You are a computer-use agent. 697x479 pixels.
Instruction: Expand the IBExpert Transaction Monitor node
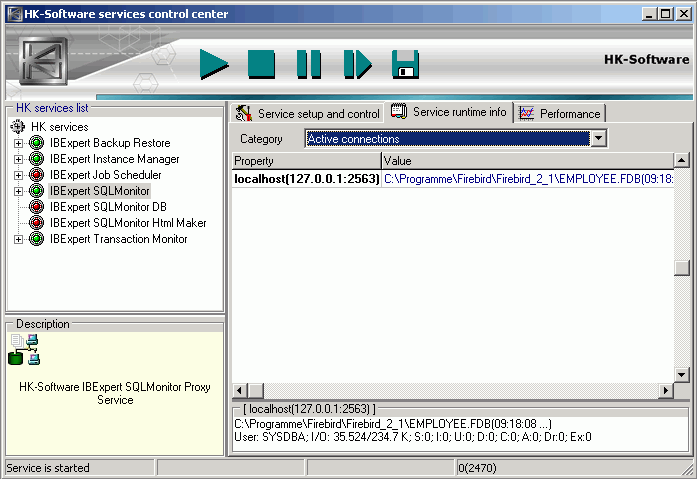tap(18, 240)
